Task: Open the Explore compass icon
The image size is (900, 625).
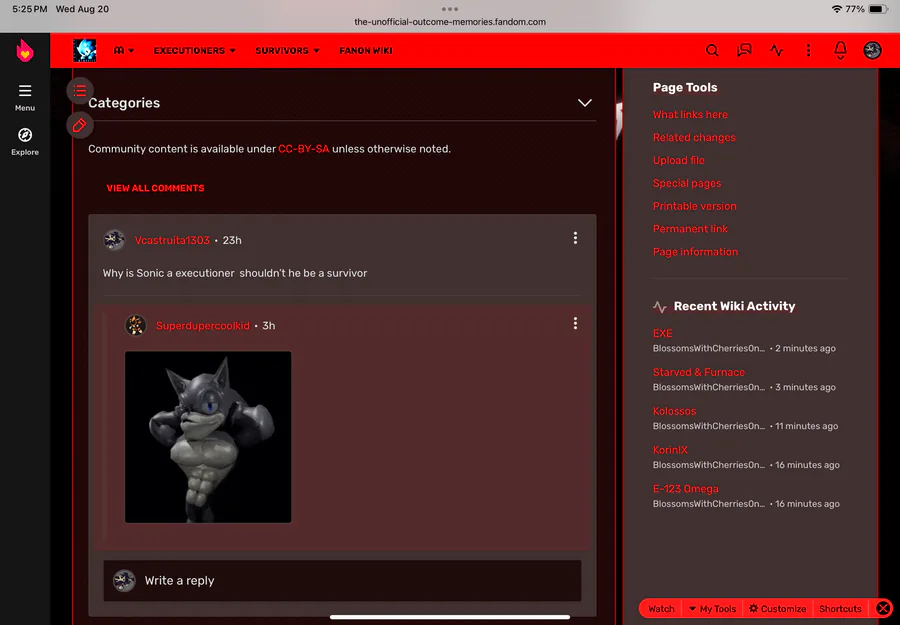Action: pyautogui.click(x=25, y=141)
